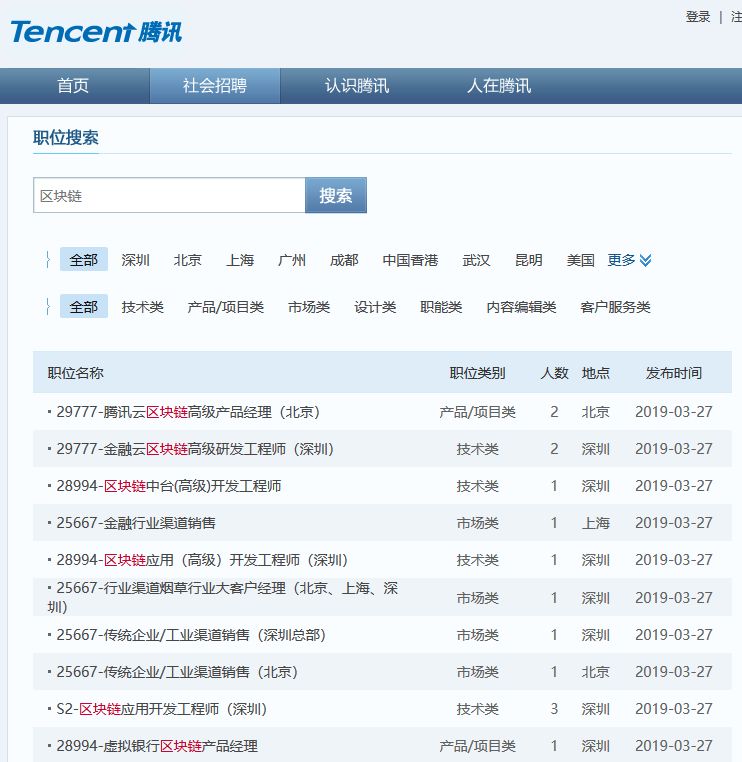
Task: Open job 29777-腾讯云区块链高级产品经理（北京）
Action: [188, 412]
